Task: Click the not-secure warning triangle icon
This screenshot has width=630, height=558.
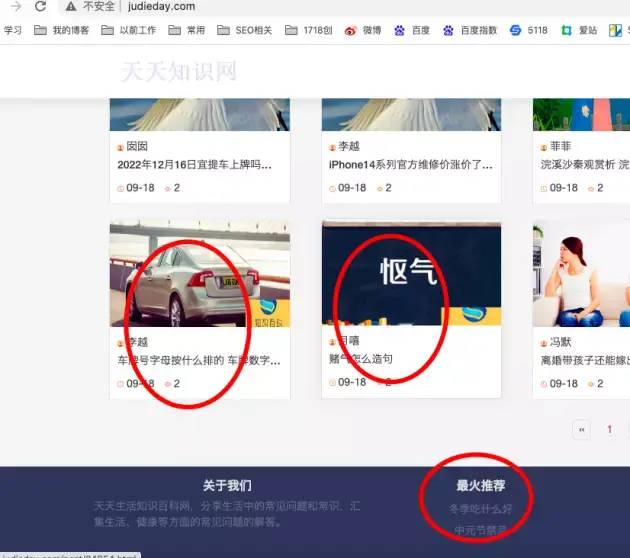Action: 71,6
